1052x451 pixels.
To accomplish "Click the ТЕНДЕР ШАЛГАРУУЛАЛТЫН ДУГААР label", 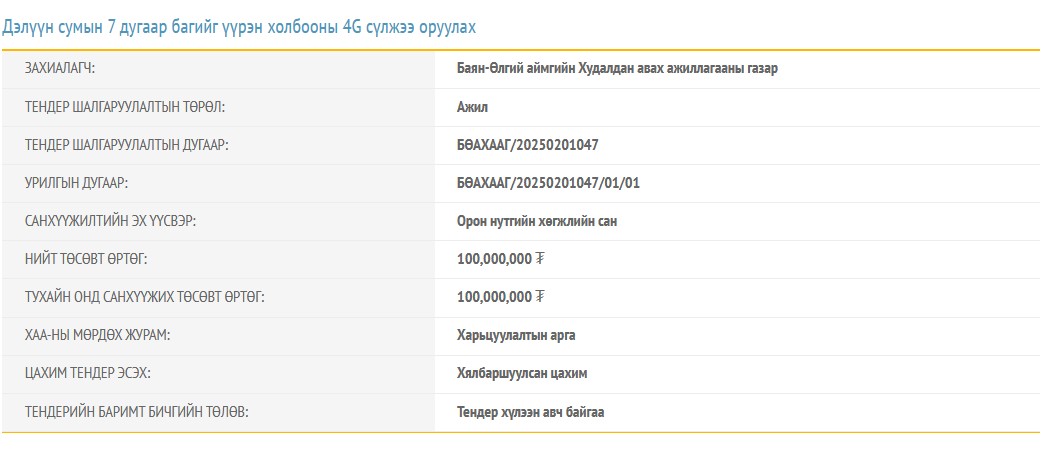I will coord(127,145).
